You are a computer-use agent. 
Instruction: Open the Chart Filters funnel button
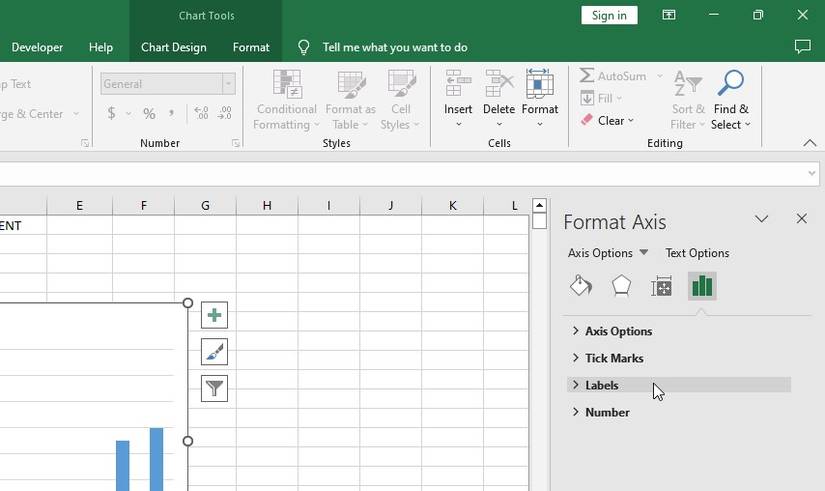point(214,388)
